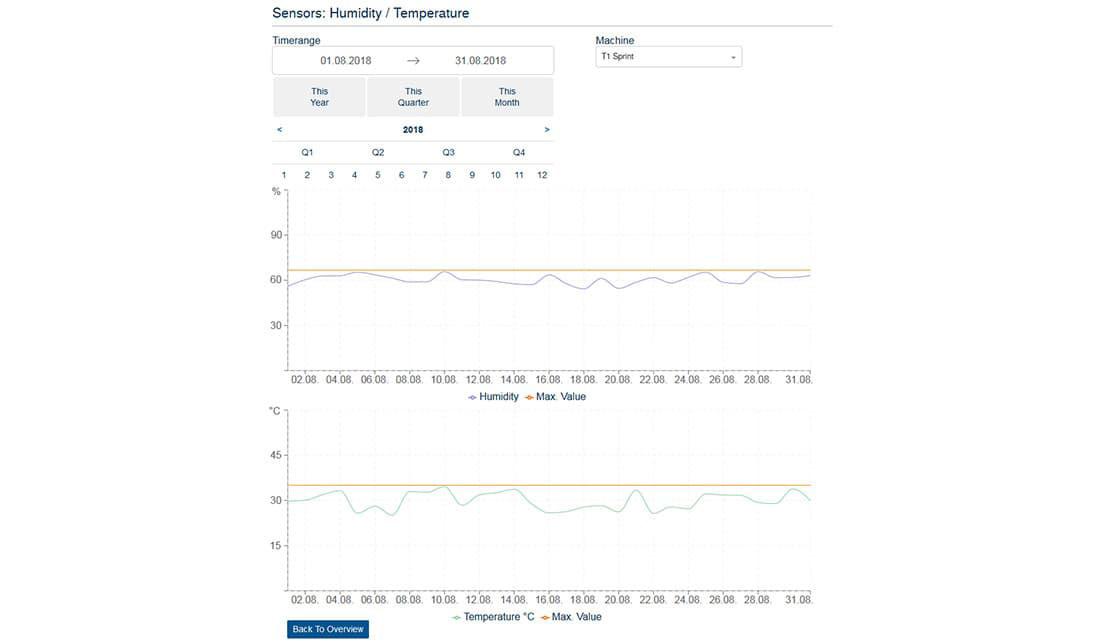Toggle Temperature °C series in legend
This screenshot has width=1100, height=641.
(x=494, y=617)
